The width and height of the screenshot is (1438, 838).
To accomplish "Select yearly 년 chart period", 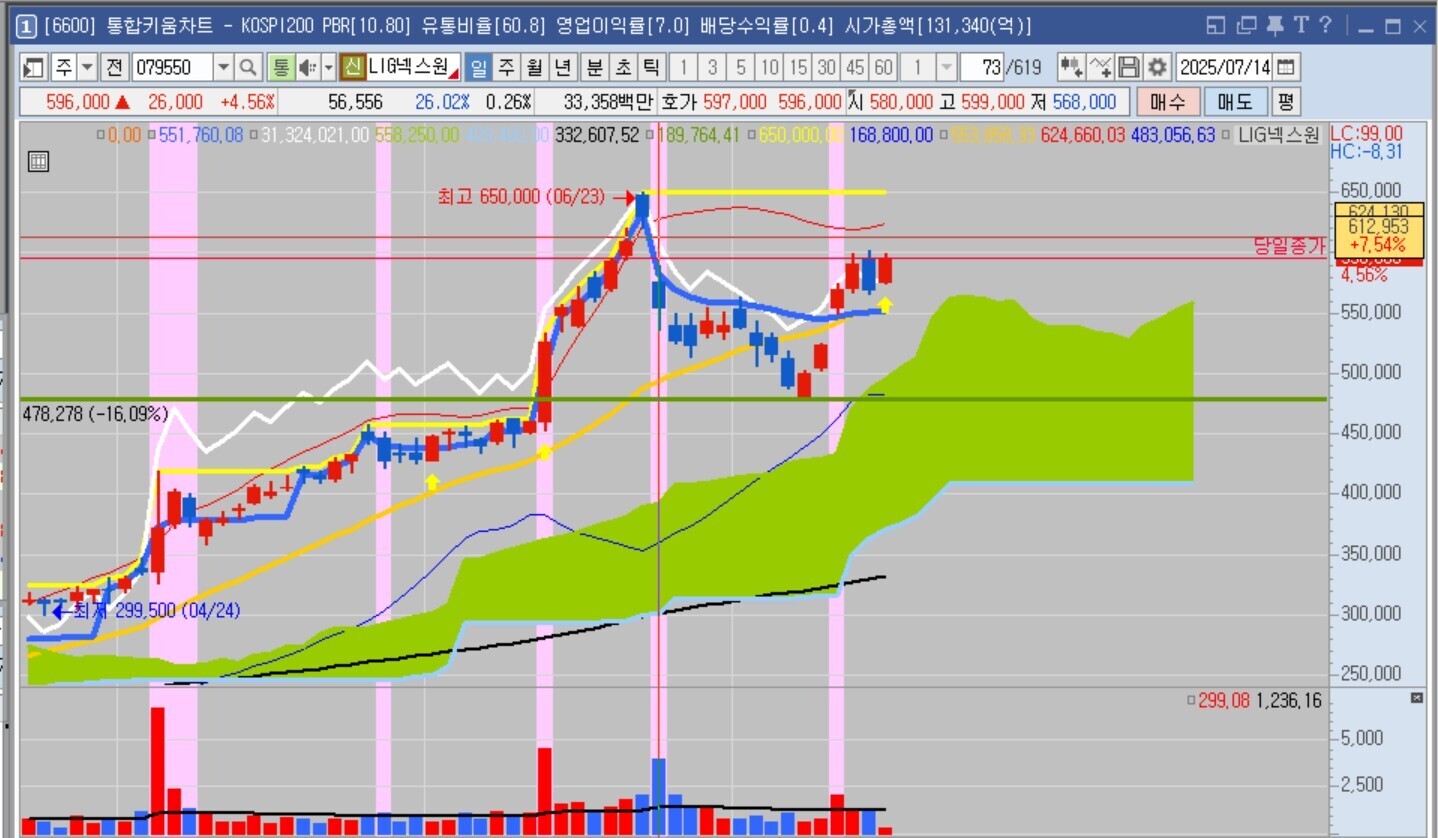I will click(563, 68).
